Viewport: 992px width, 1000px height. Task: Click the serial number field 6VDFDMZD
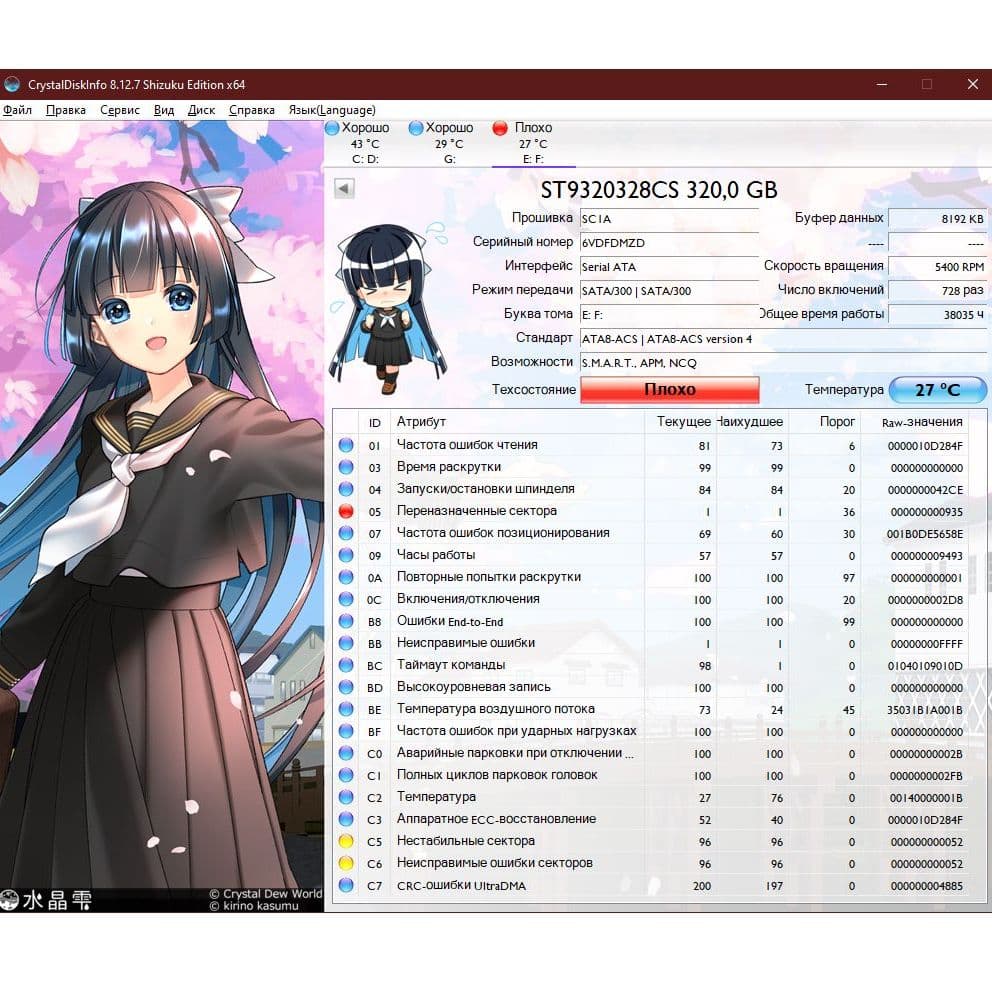[x=669, y=243]
